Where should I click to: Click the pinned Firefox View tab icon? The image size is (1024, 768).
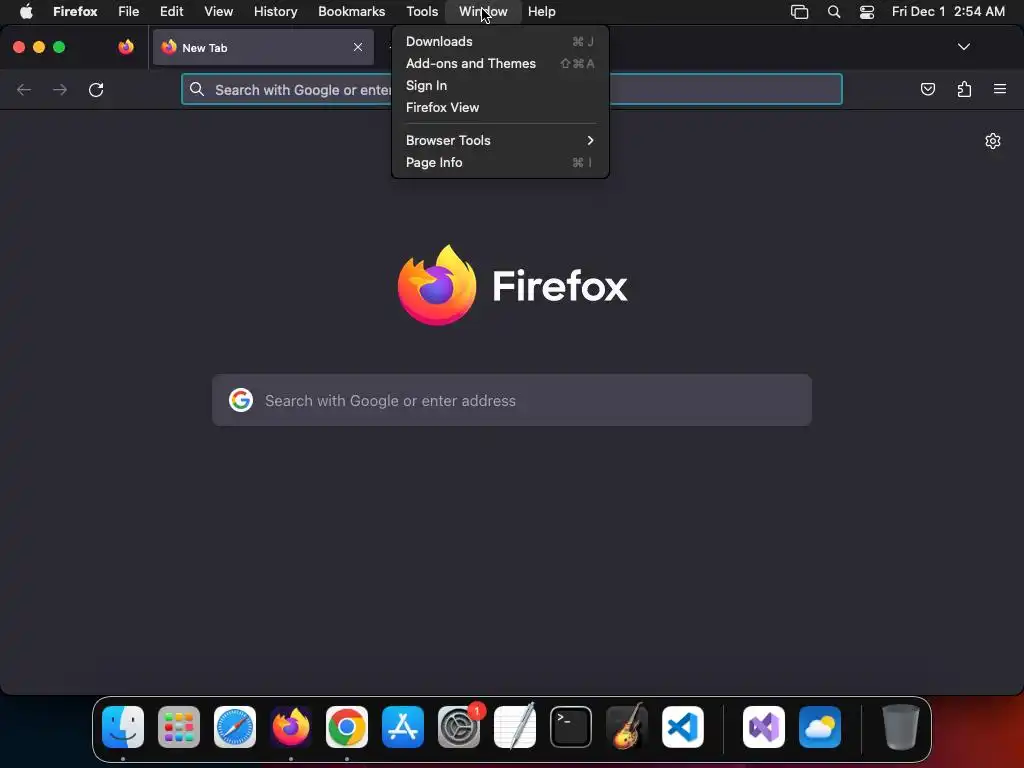(126, 47)
